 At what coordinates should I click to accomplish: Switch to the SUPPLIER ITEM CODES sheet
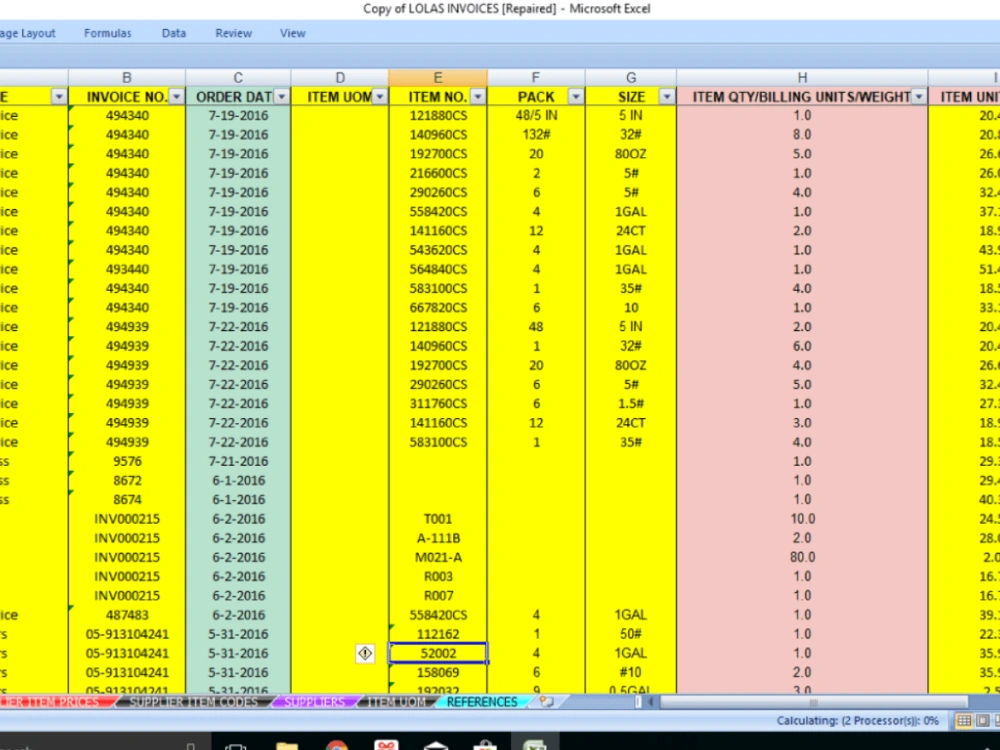coord(193,702)
